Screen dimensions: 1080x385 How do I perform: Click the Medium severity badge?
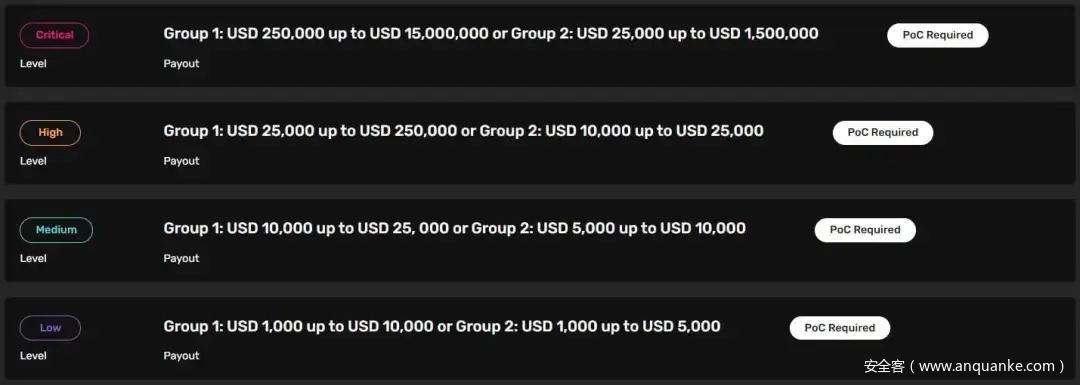56,230
